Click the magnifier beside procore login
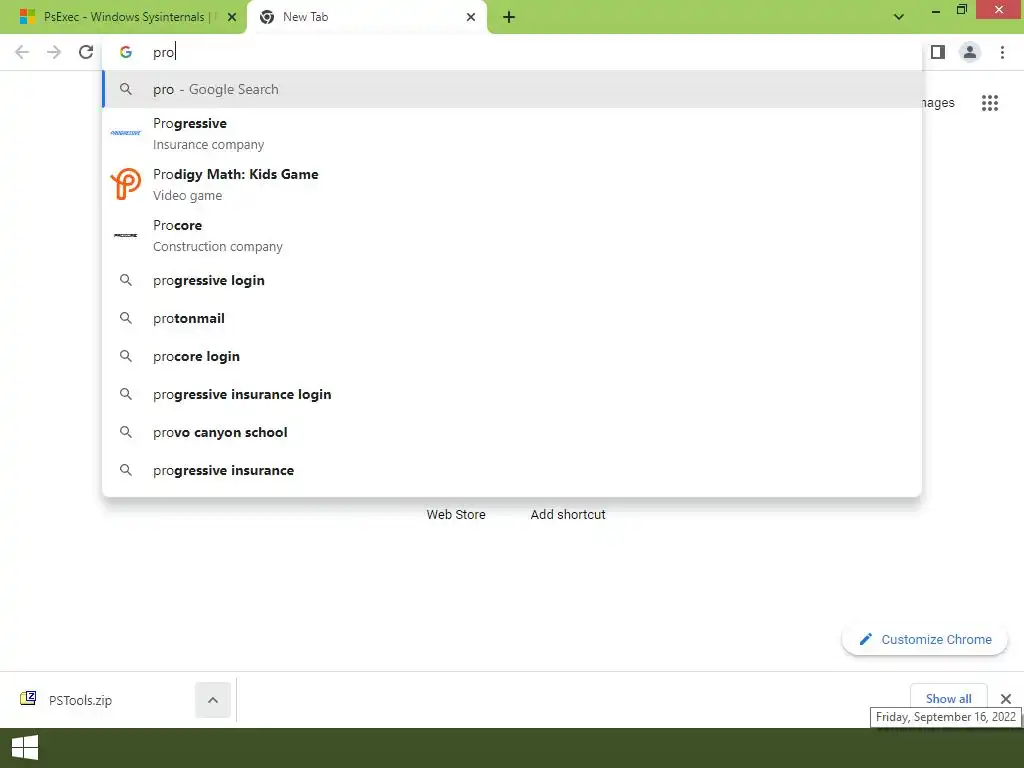1024x768 pixels. tap(126, 356)
